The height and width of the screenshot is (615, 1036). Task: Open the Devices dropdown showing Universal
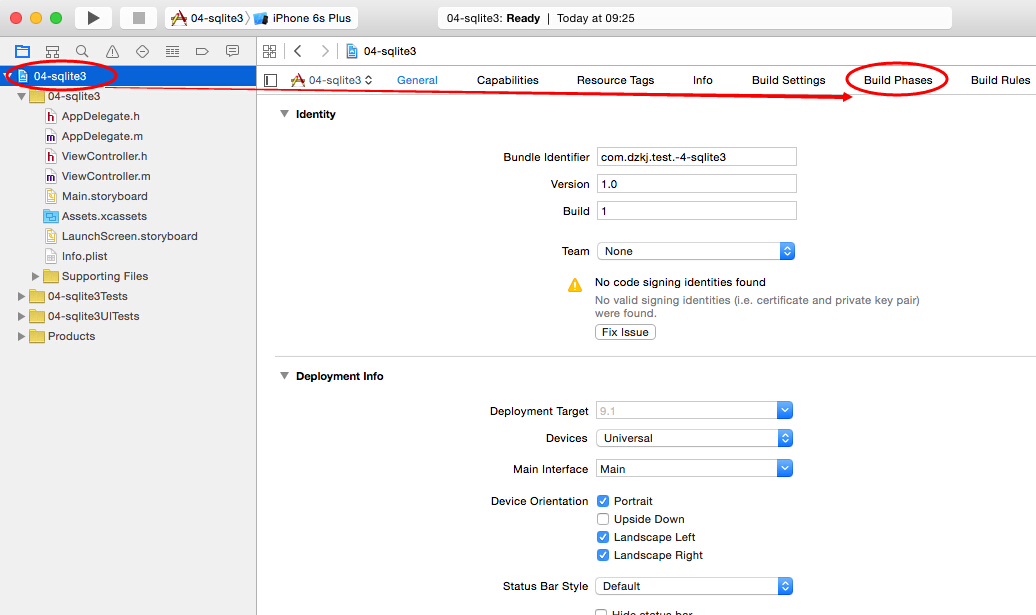pyautogui.click(x=694, y=438)
